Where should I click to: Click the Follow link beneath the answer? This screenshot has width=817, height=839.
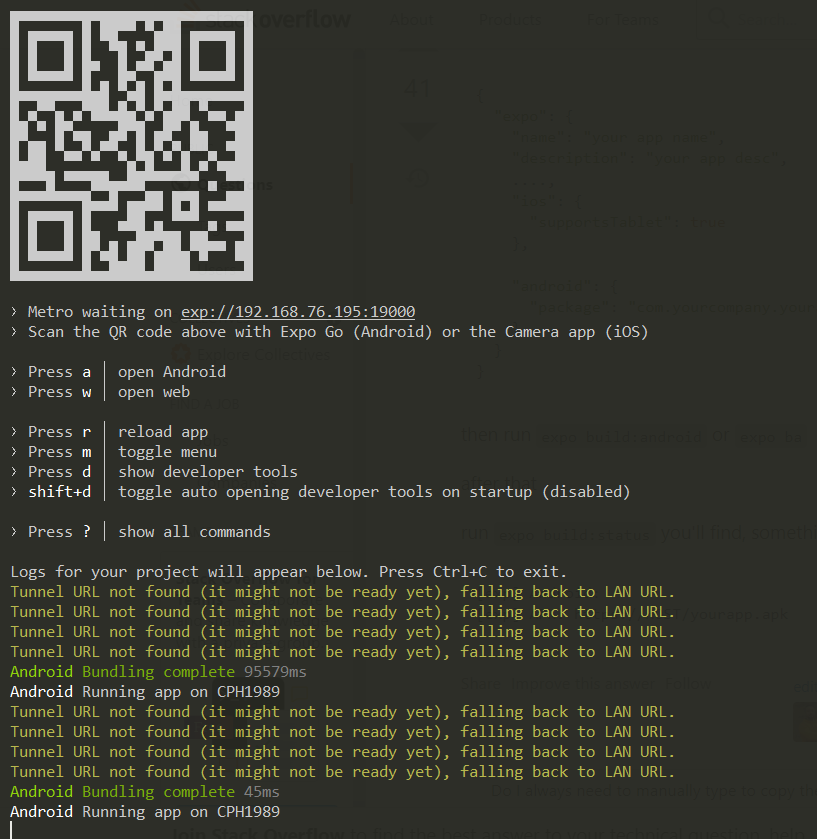pyautogui.click(x=688, y=684)
